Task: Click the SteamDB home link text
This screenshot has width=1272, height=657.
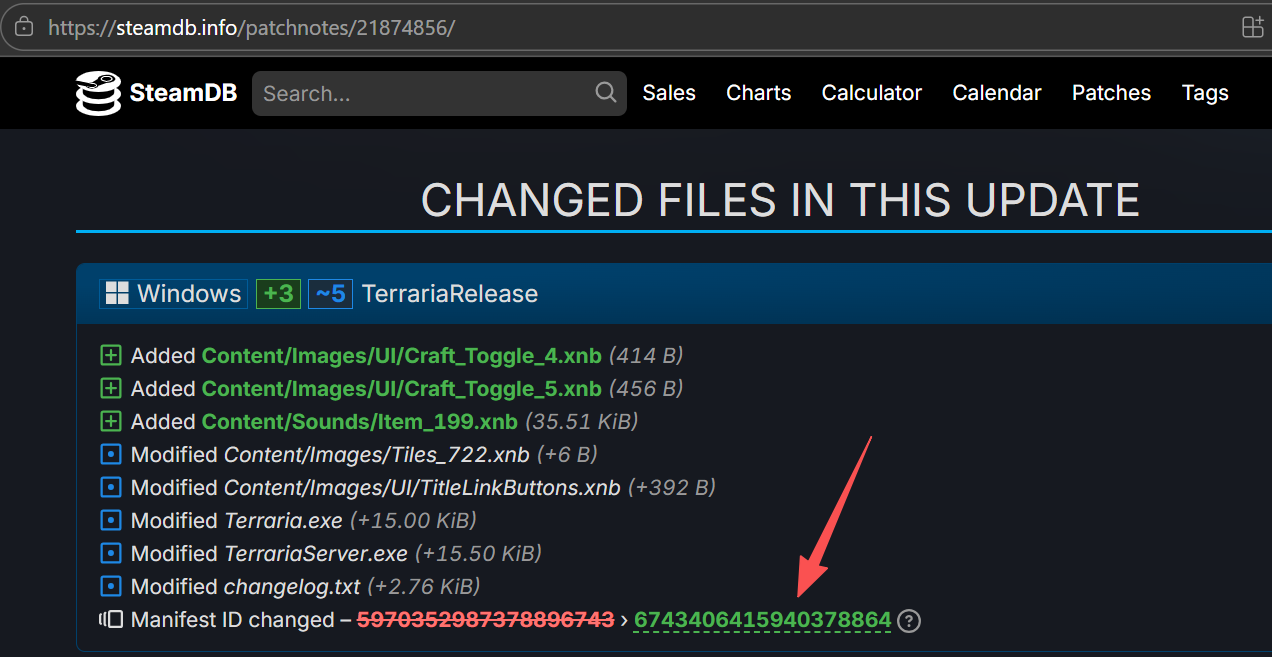Action: (x=183, y=93)
